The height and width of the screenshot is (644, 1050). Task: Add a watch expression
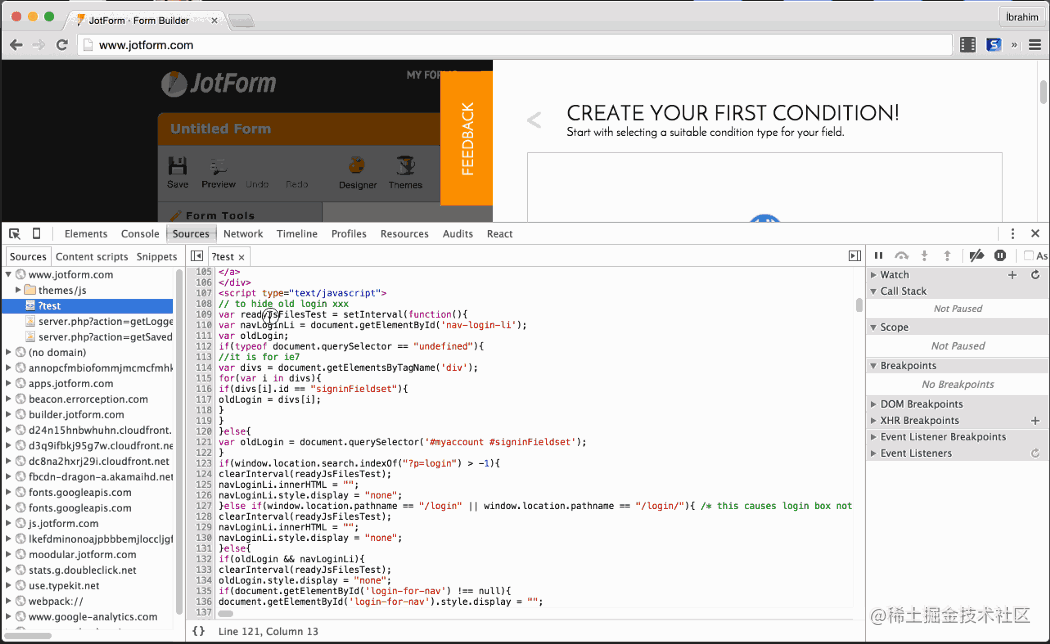[1012, 274]
